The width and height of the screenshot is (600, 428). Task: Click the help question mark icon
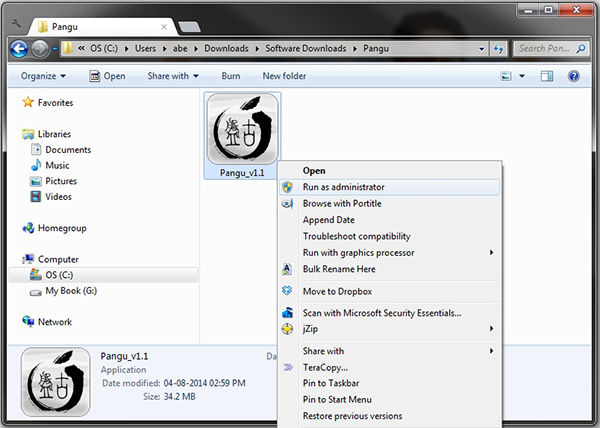pyautogui.click(x=574, y=76)
